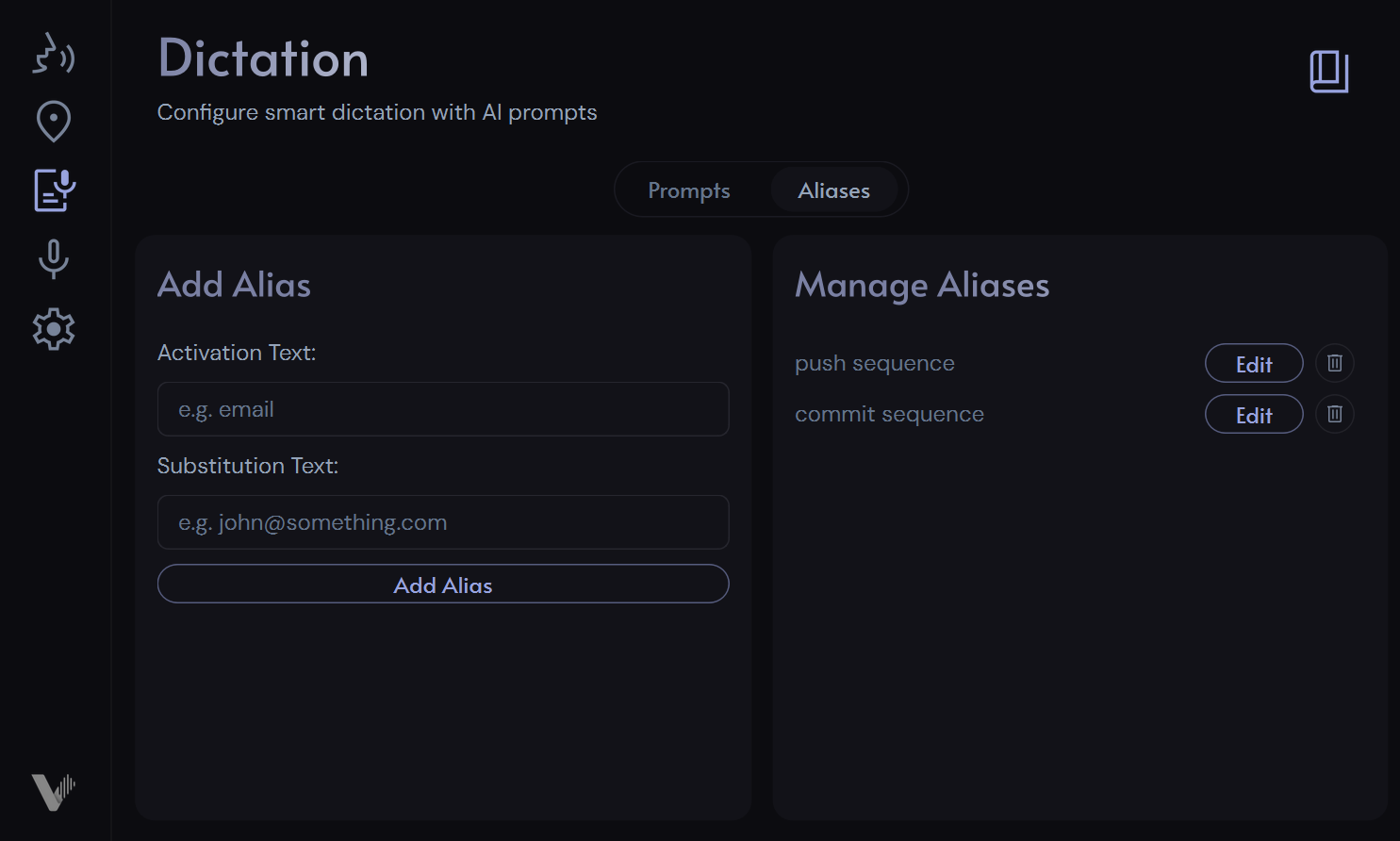Click the Substitution Text input field
This screenshot has height=841, width=1400.
pyautogui.click(x=442, y=522)
